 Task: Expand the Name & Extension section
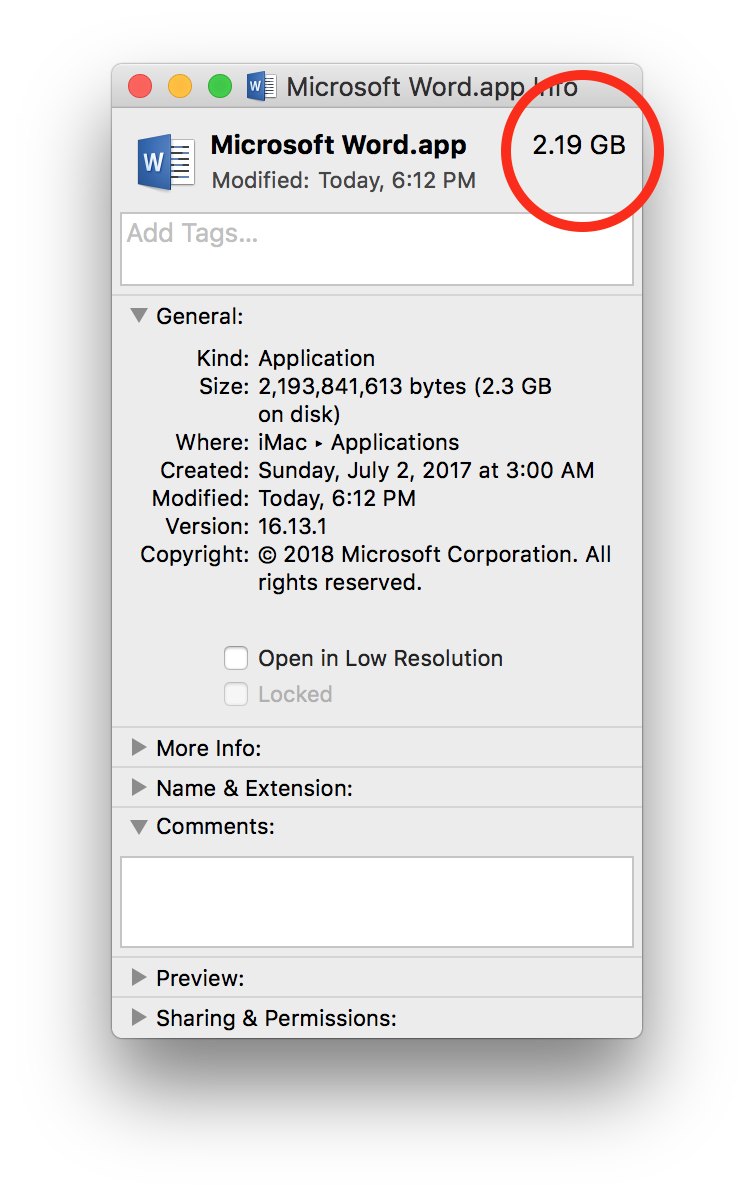[x=138, y=787]
